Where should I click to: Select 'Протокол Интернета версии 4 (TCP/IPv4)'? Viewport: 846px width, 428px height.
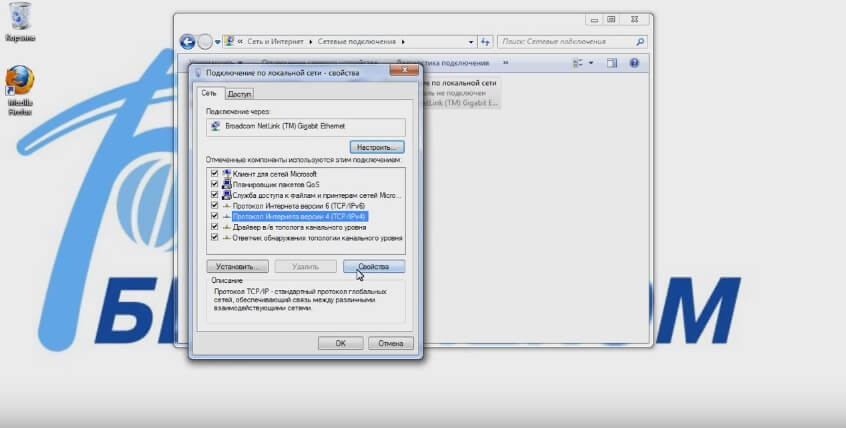[x=300, y=216]
